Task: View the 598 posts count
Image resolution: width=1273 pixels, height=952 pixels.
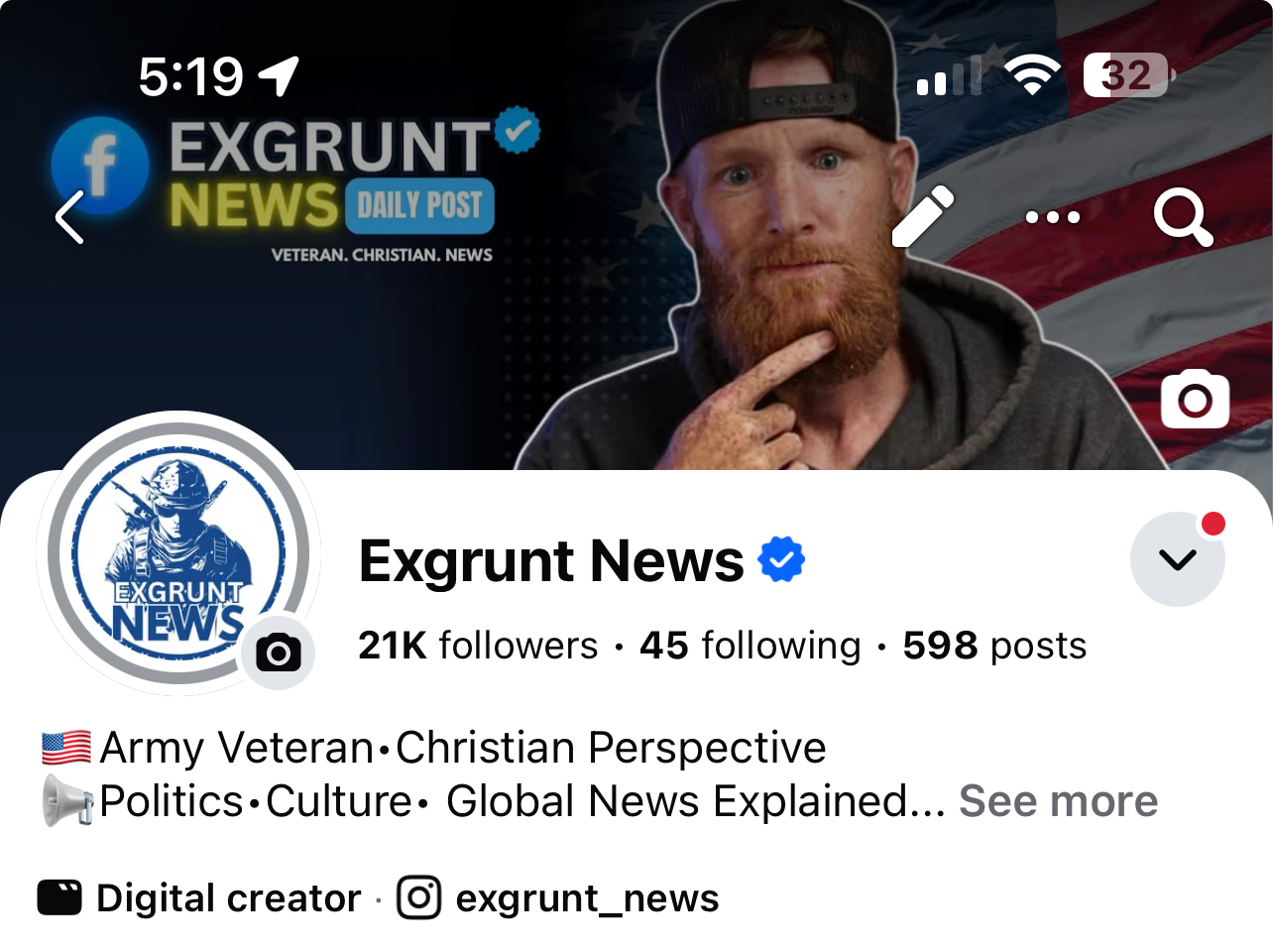Action: click(994, 646)
